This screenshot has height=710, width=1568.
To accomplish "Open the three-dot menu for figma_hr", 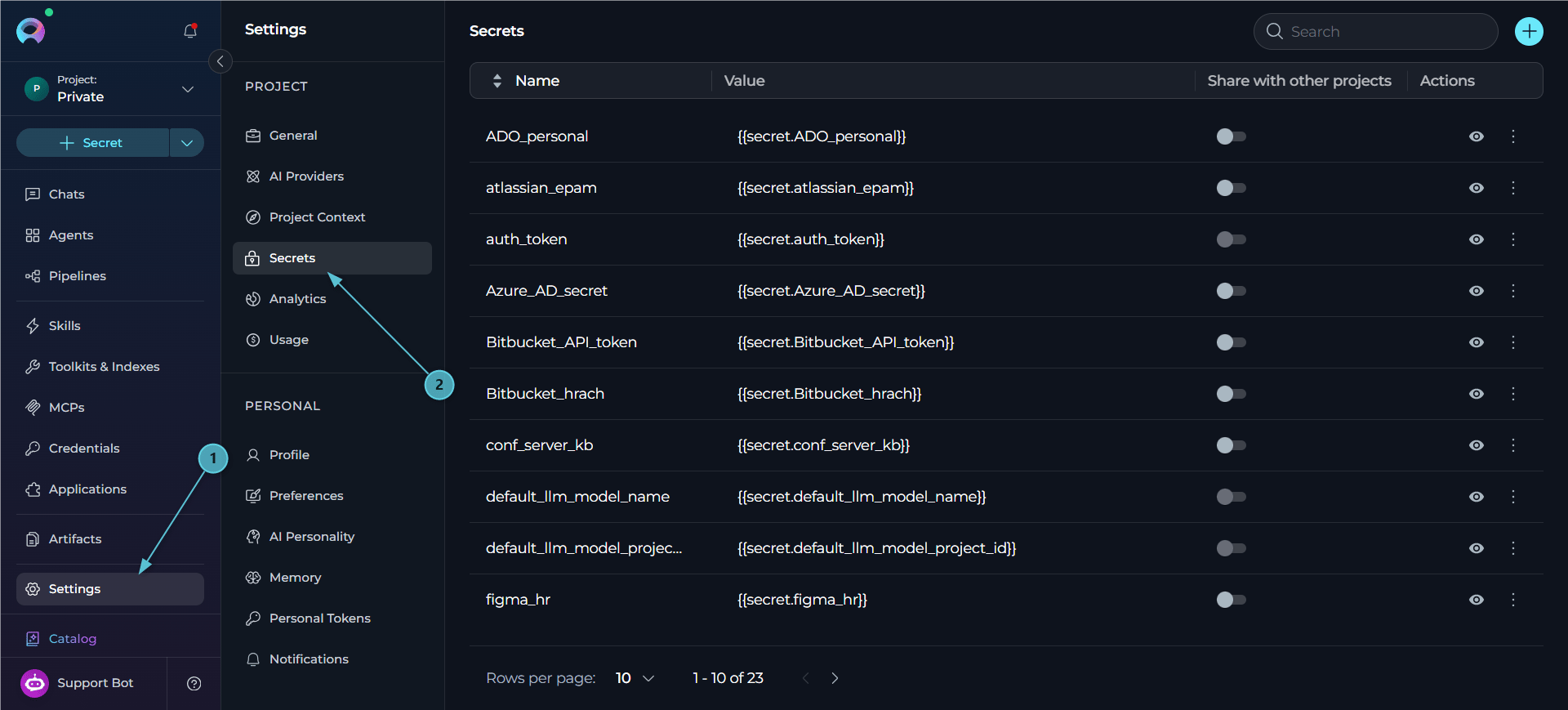I will [1512, 600].
